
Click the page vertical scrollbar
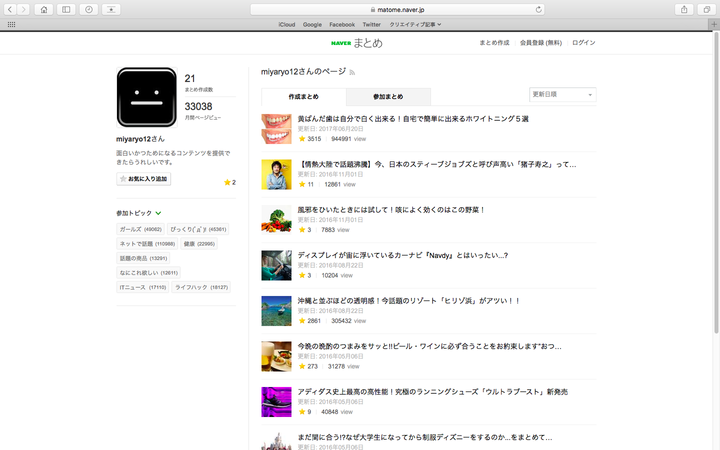coord(716,184)
